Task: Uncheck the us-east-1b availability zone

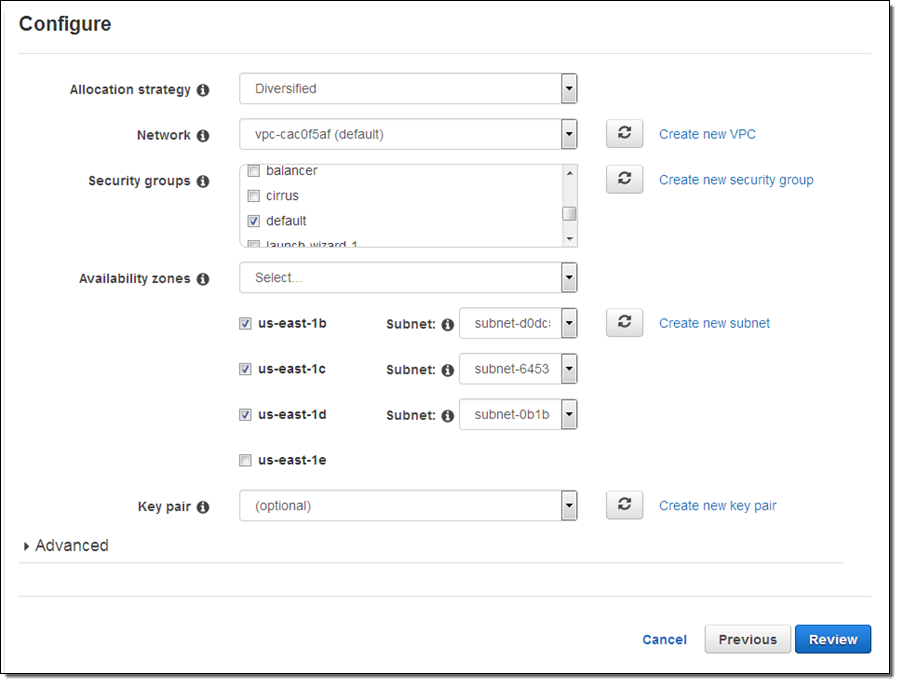Action: [245, 323]
